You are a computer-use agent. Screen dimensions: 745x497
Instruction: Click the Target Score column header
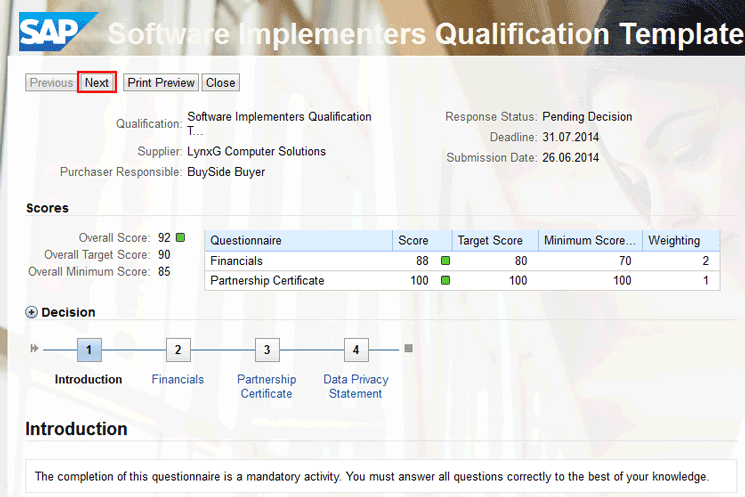coord(495,240)
